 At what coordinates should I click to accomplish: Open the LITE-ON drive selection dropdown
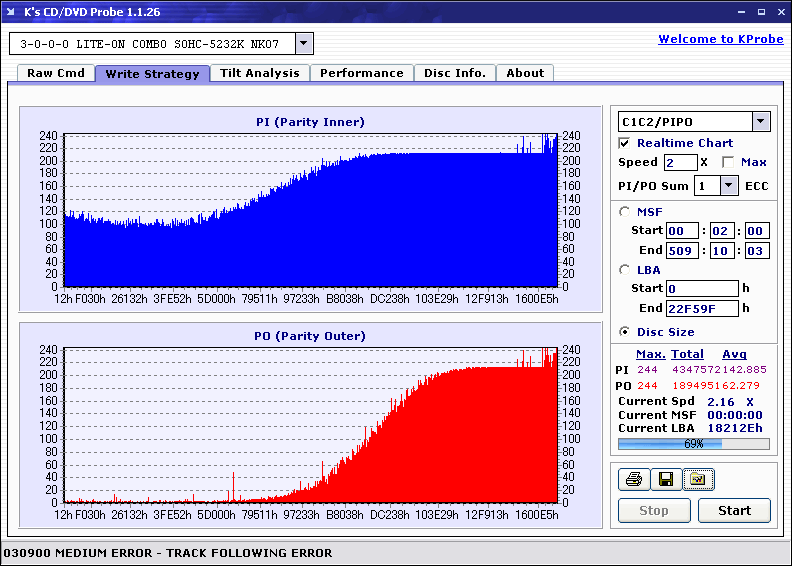304,43
